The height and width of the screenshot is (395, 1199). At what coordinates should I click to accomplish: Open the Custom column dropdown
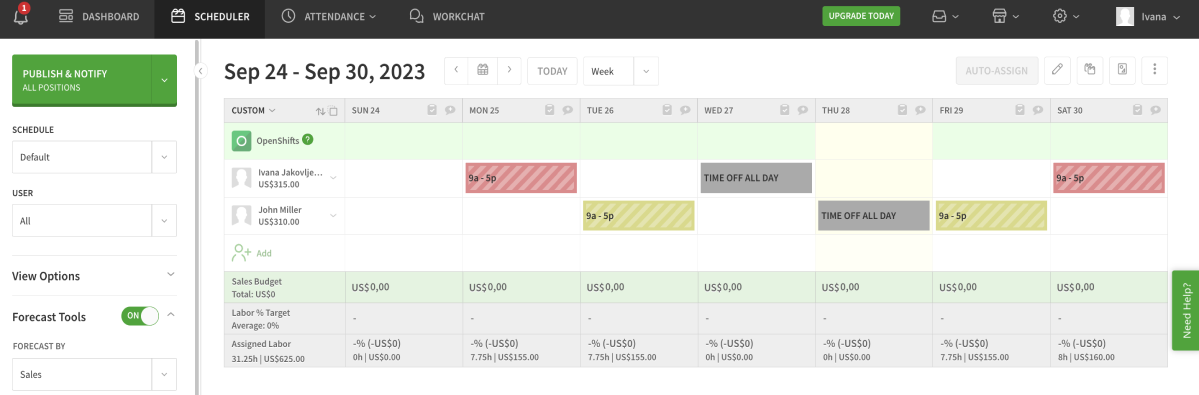[254, 110]
